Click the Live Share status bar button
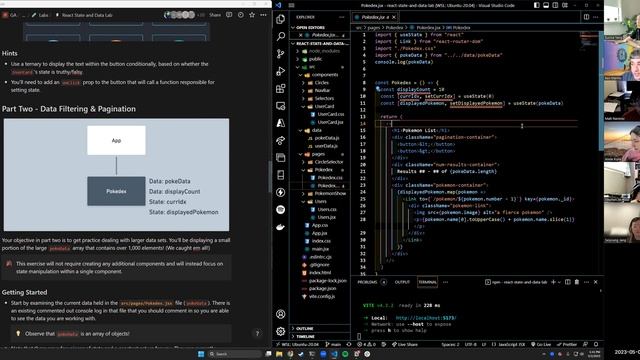The image size is (640, 360). 405,344
